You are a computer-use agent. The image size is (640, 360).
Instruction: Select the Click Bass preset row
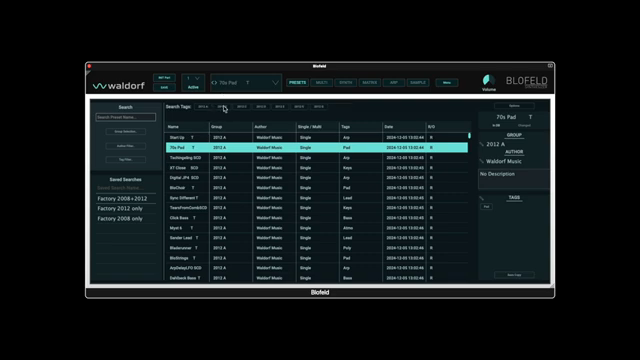click(x=317, y=218)
